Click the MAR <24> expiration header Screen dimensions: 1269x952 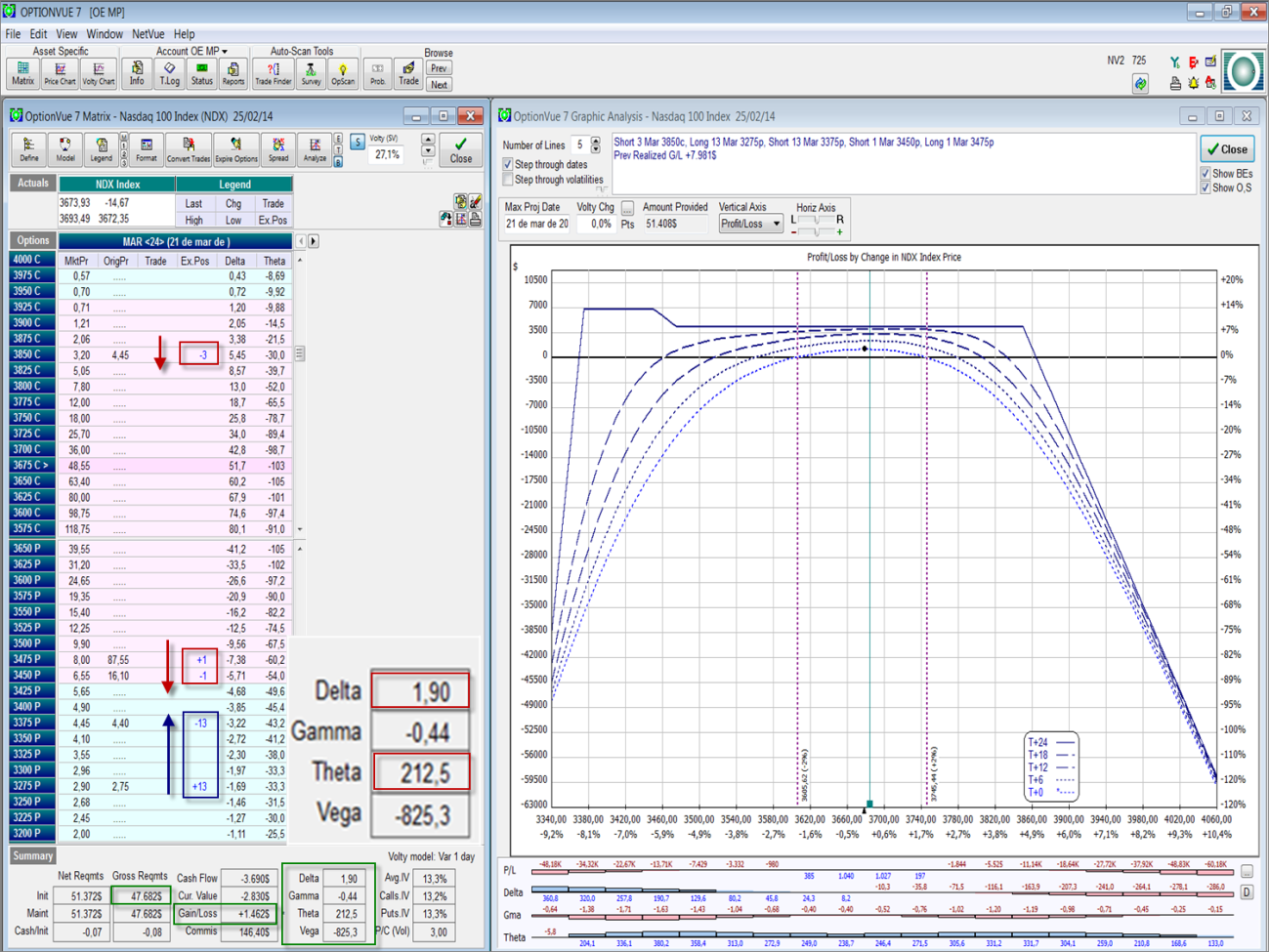point(176,241)
